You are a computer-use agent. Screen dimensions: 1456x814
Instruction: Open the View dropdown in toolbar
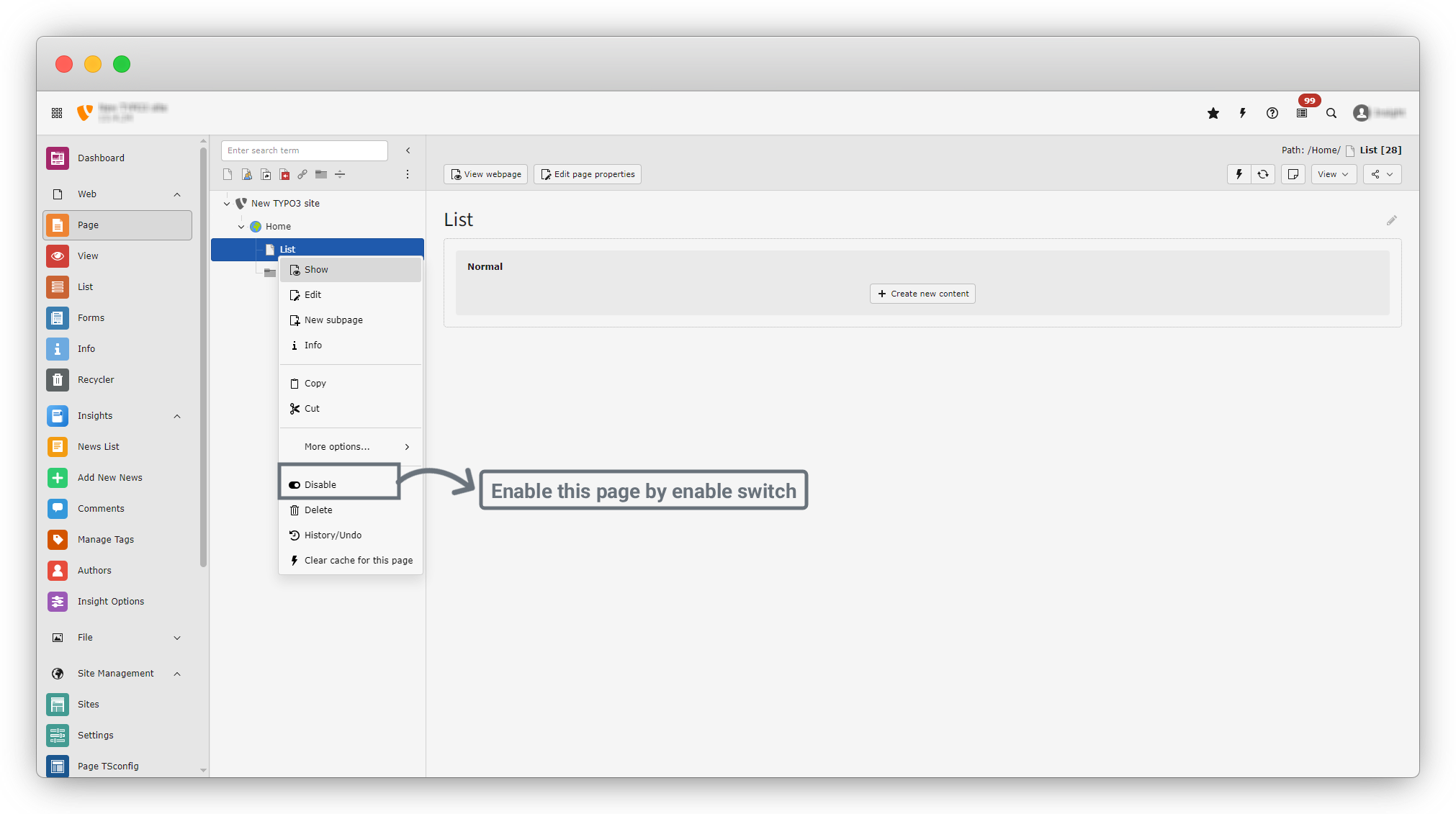1333,174
